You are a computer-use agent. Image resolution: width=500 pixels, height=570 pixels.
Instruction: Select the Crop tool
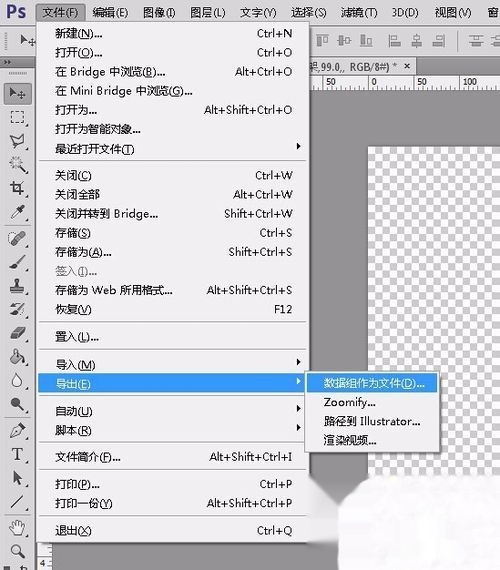pos(17,188)
